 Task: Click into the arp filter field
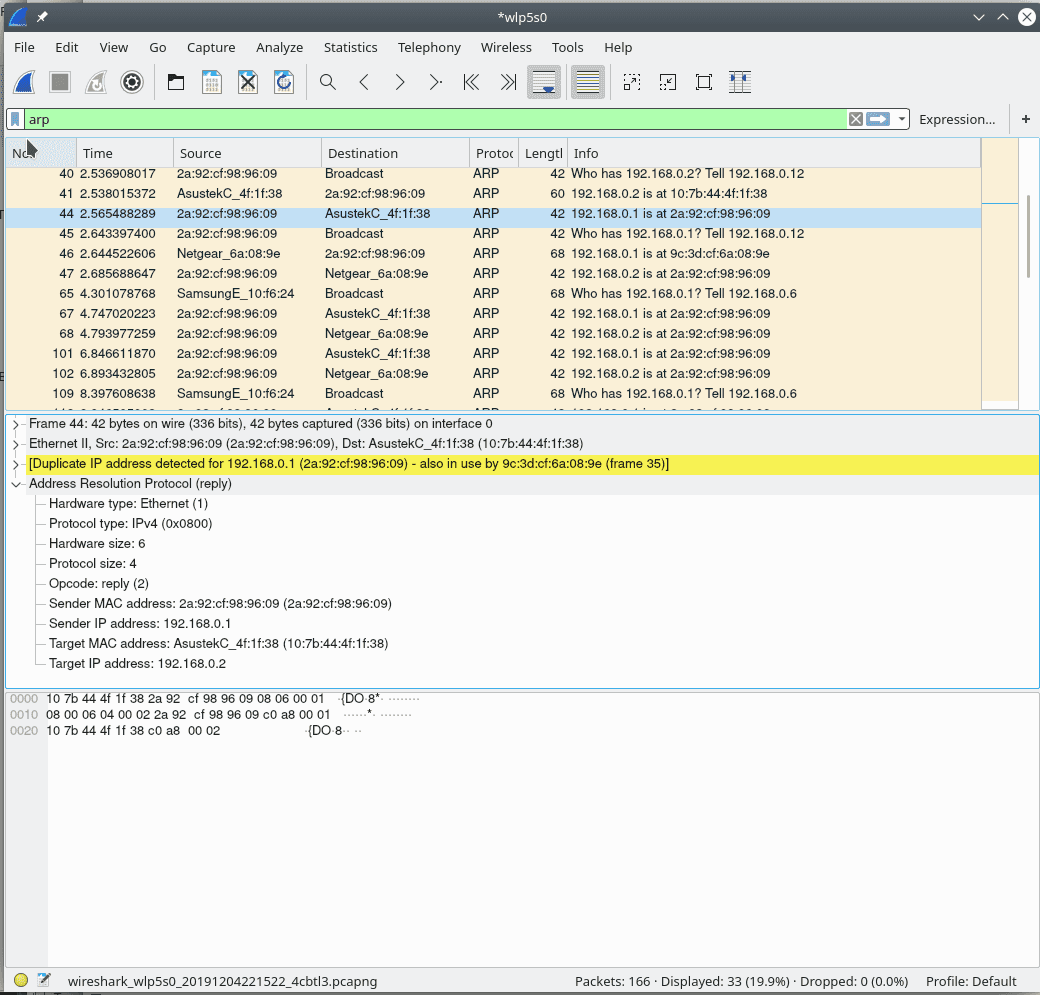pyautogui.click(x=435, y=119)
